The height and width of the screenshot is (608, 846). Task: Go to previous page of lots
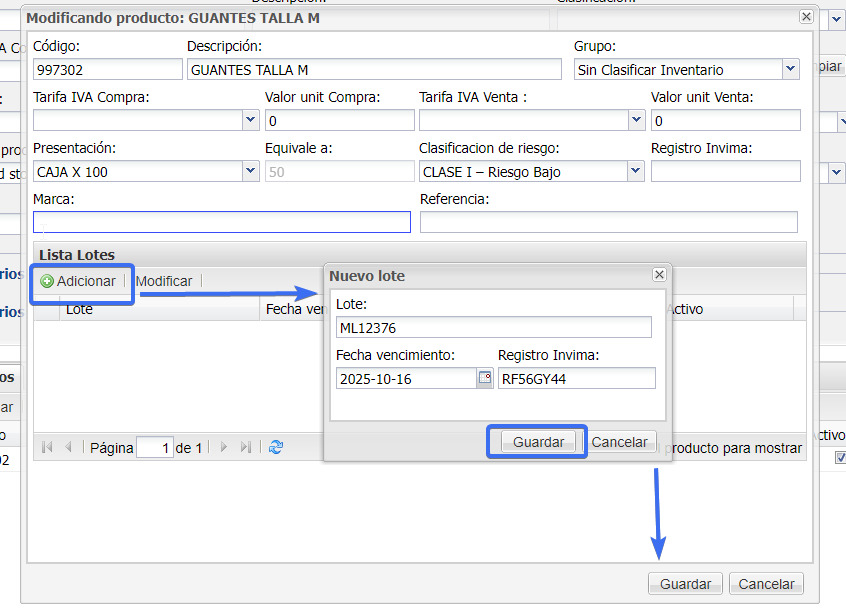68,448
